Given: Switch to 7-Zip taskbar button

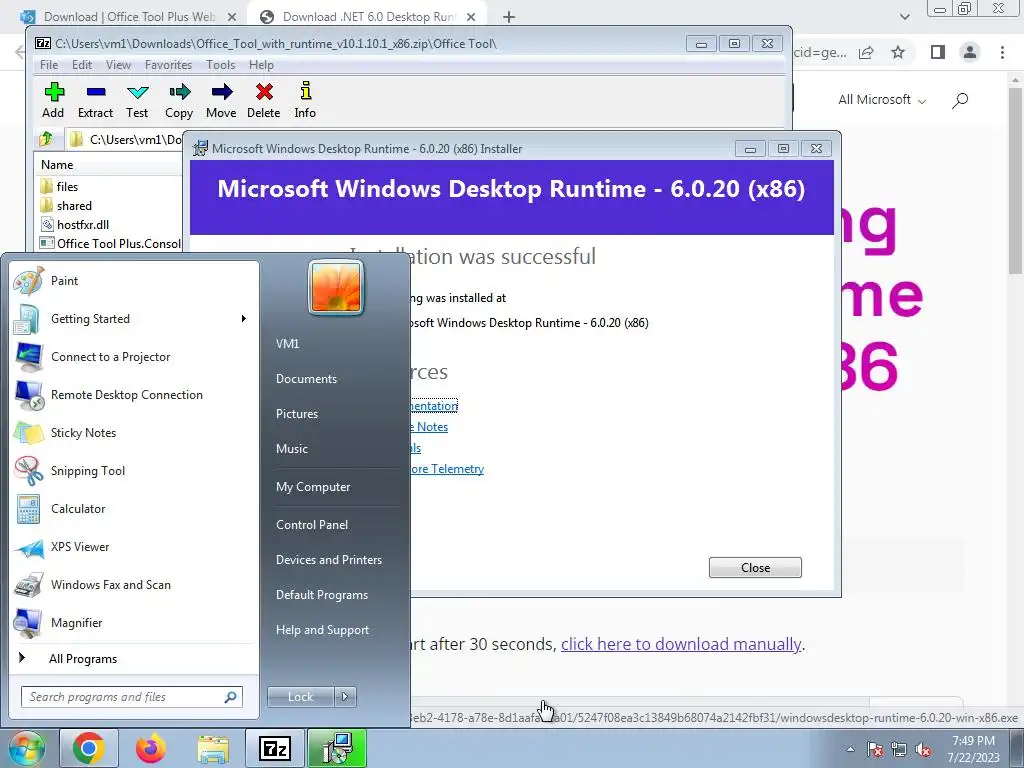Looking at the screenshot, I should point(274,748).
